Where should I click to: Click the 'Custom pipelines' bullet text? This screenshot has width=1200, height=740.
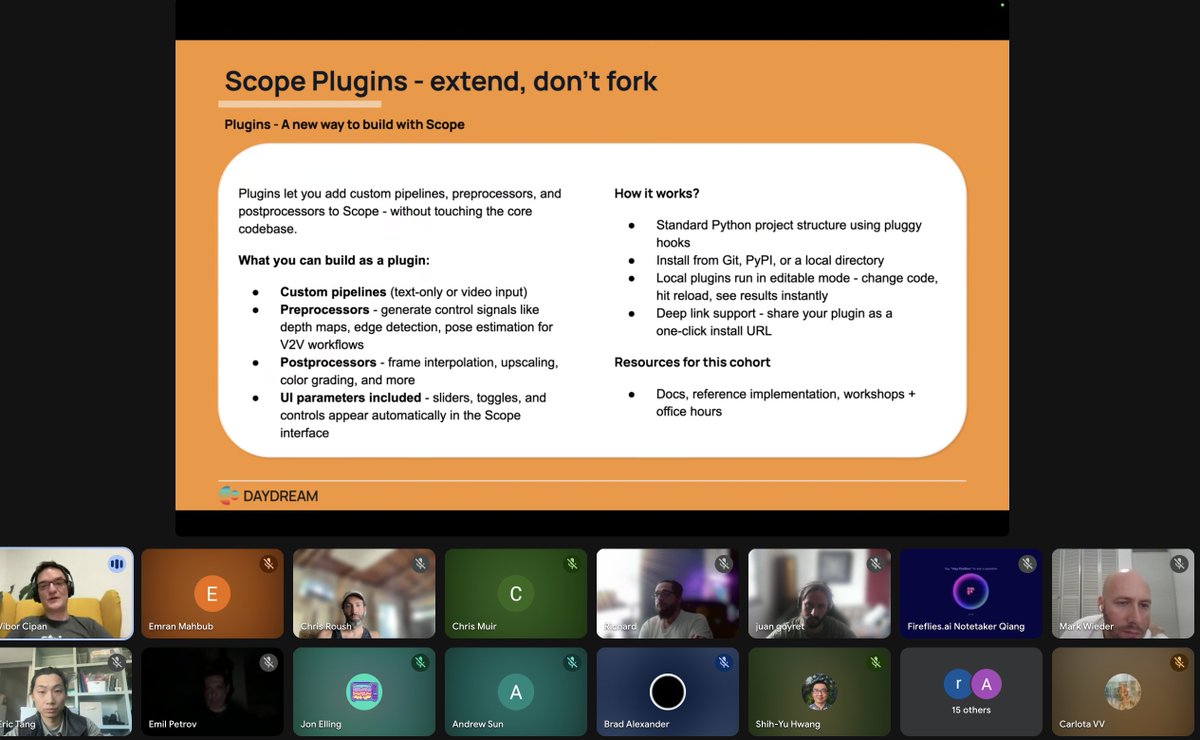click(403, 292)
